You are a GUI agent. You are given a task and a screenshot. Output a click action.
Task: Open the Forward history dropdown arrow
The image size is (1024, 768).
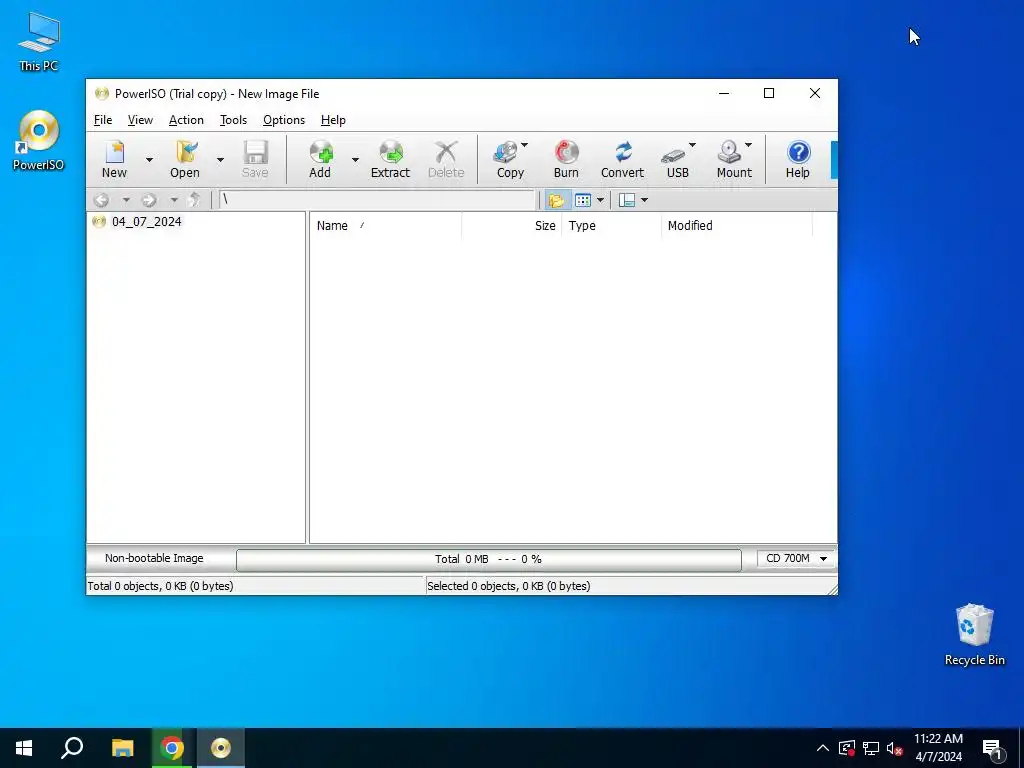pos(174,200)
